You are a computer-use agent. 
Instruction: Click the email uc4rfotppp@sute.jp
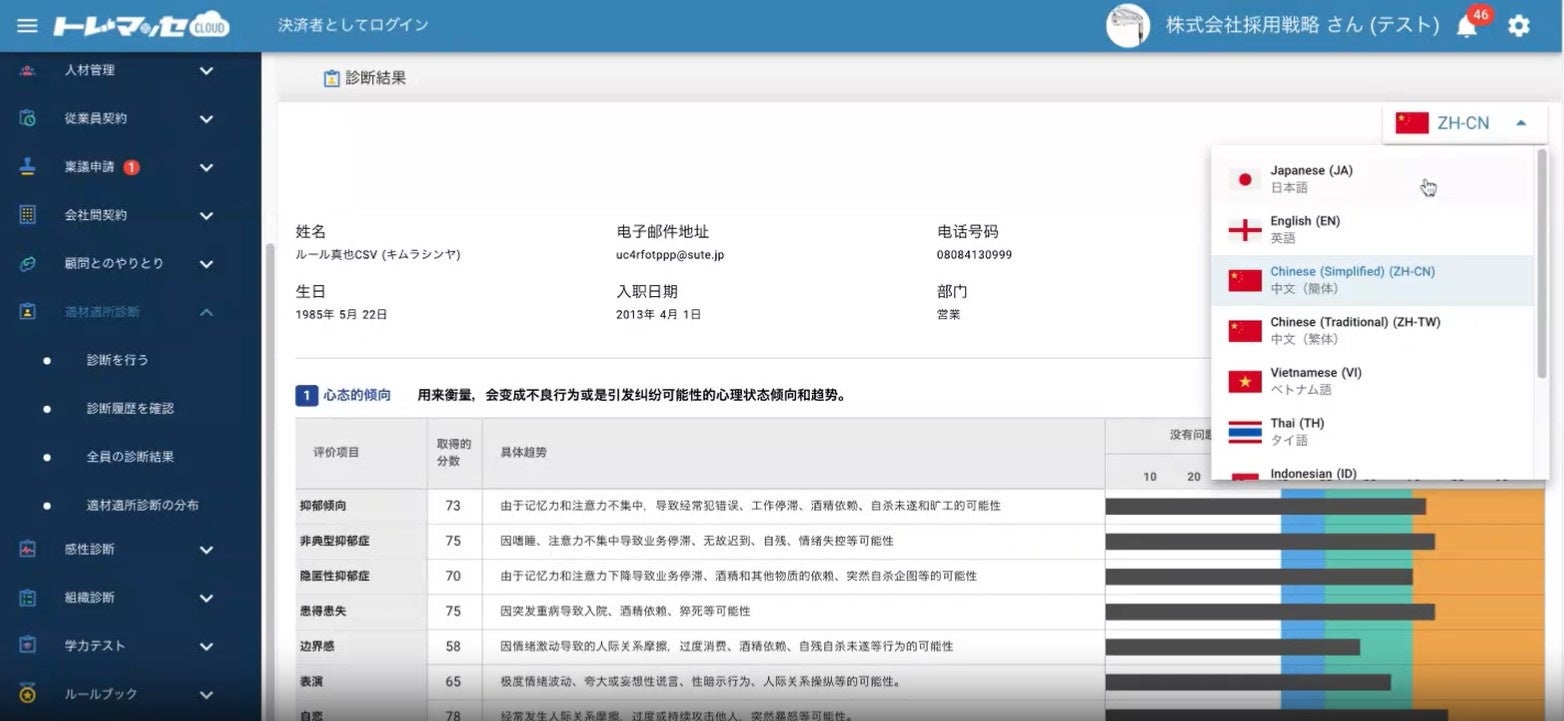670,255
